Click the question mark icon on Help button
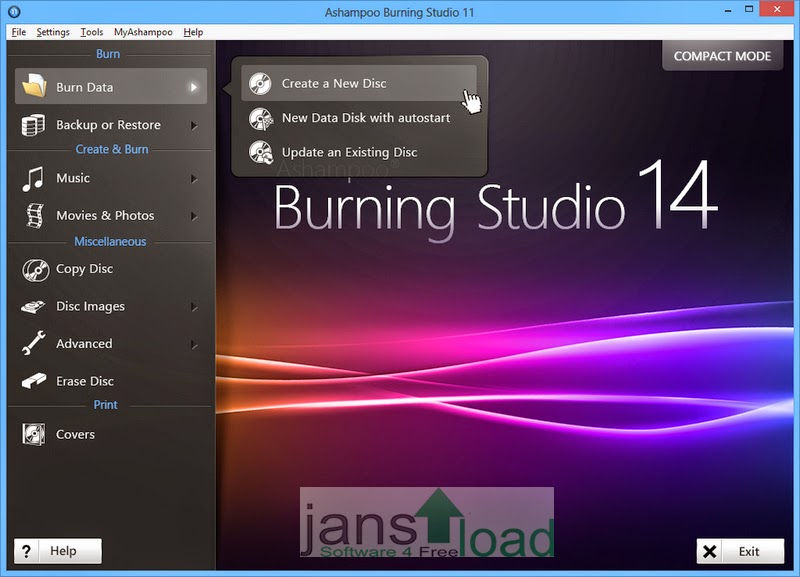The image size is (800, 577). pos(27,551)
